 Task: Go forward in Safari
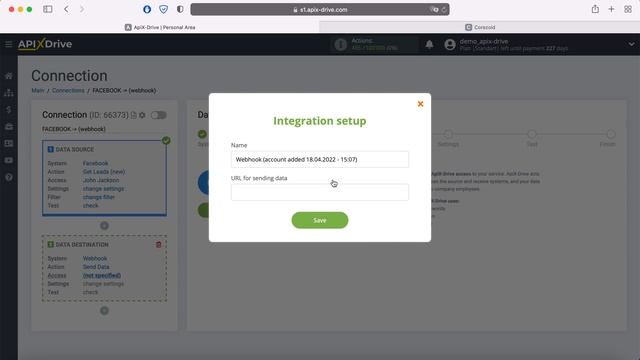point(82,9)
